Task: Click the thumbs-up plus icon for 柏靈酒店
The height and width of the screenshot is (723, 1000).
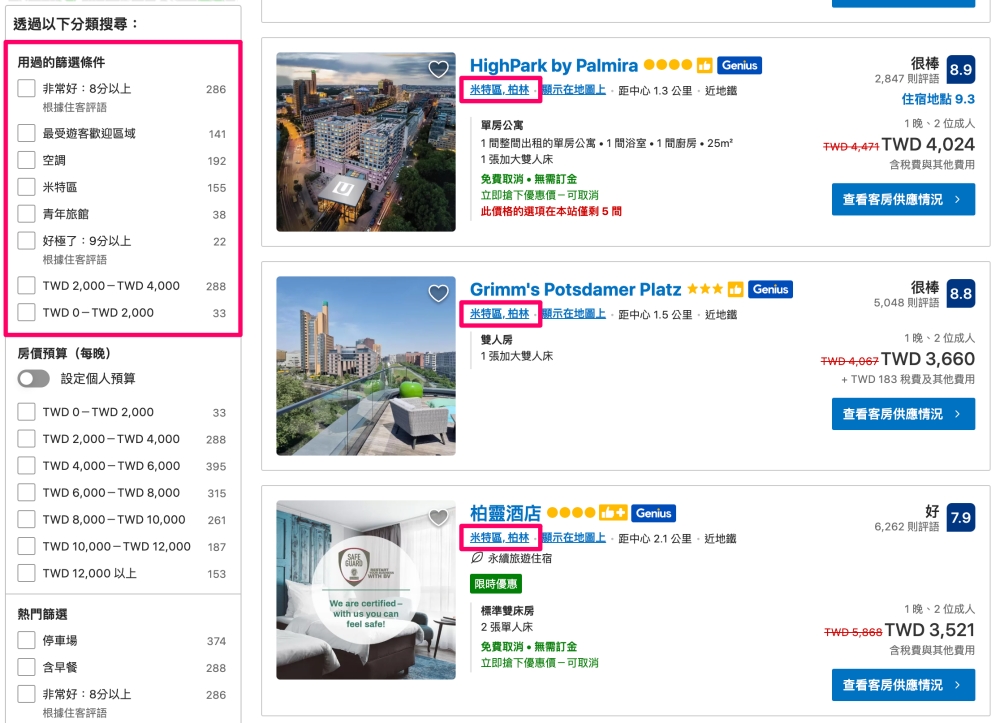Action: 613,513
